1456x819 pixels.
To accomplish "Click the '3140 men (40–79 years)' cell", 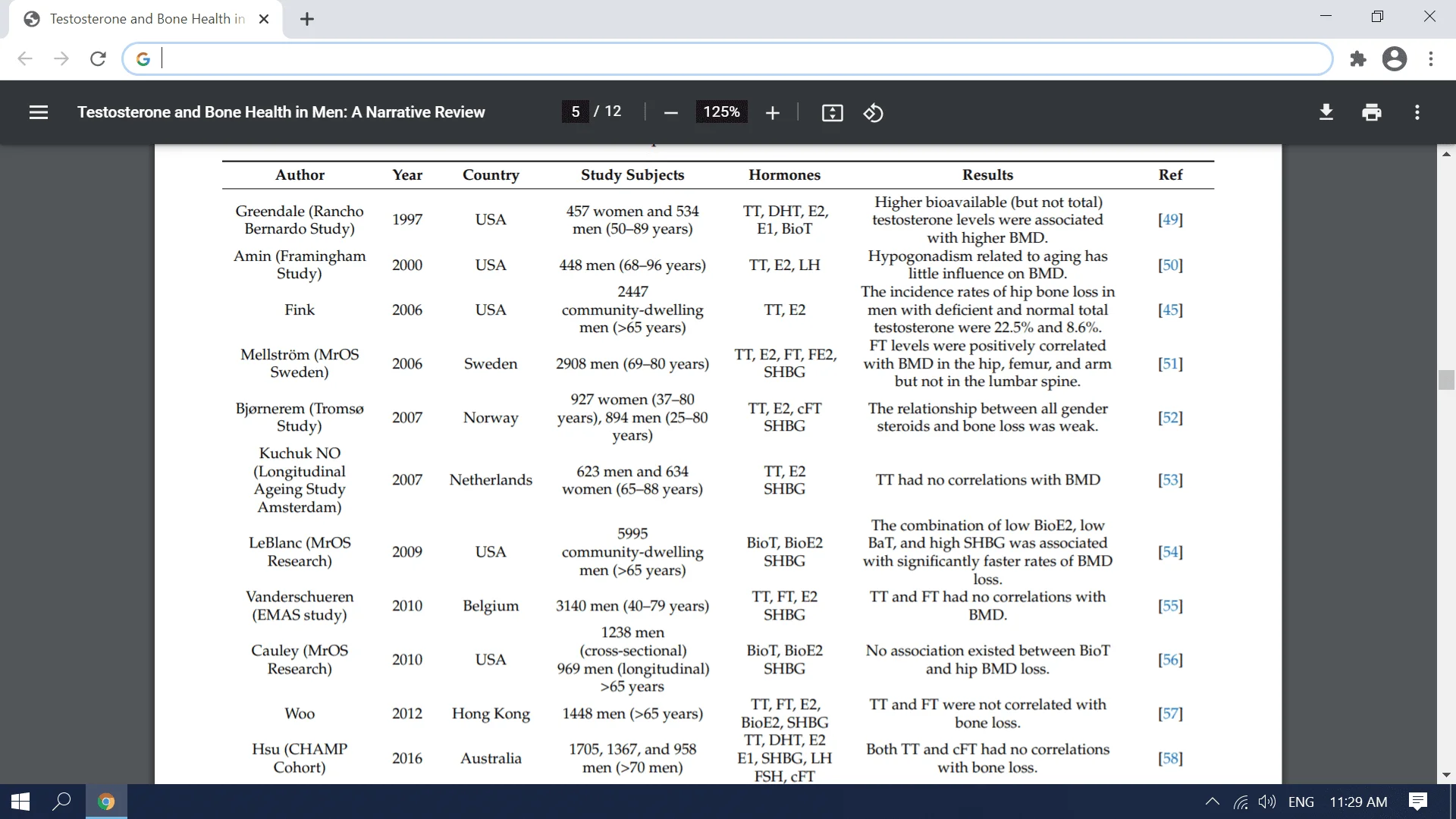I will pyautogui.click(x=632, y=605).
